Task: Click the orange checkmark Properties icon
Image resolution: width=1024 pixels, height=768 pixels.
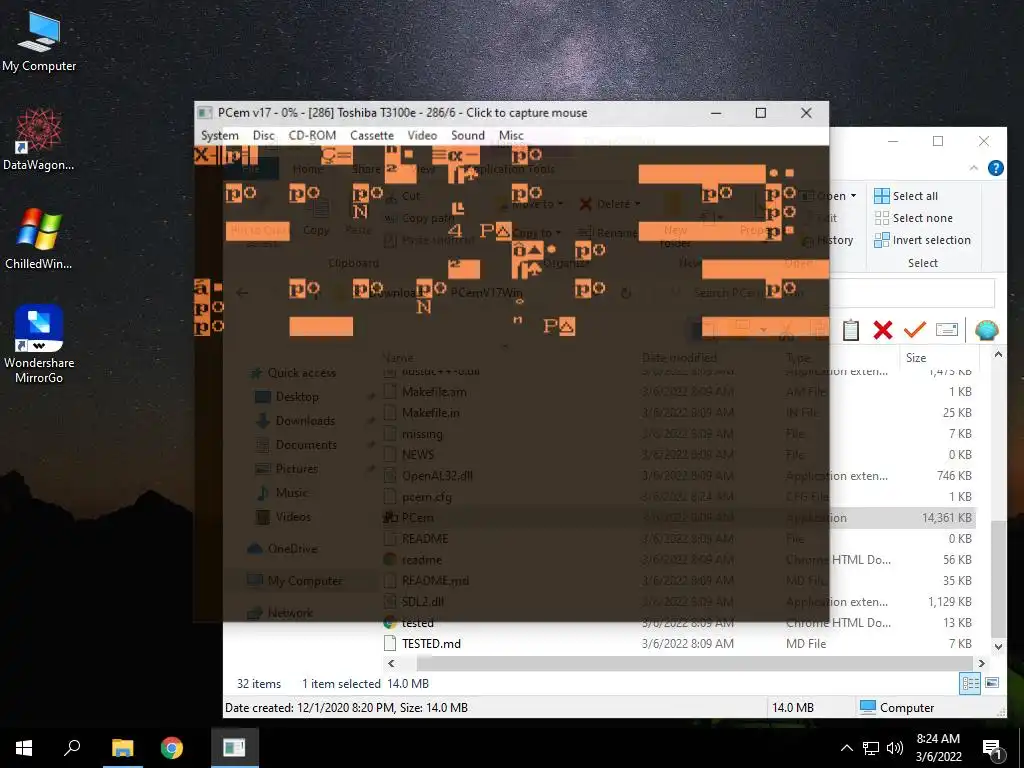Action: tap(915, 330)
